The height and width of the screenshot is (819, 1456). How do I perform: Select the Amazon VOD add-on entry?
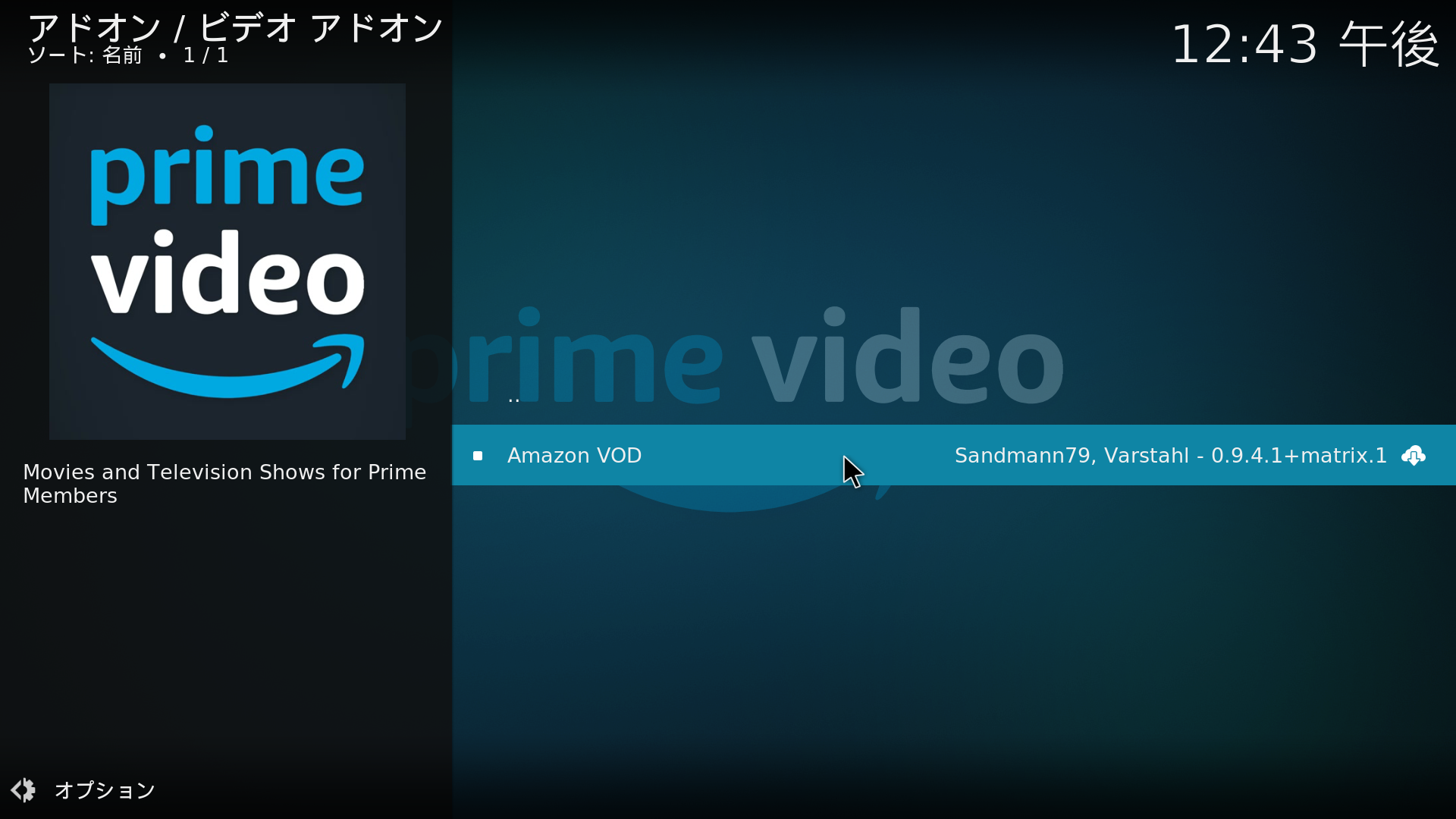573,455
